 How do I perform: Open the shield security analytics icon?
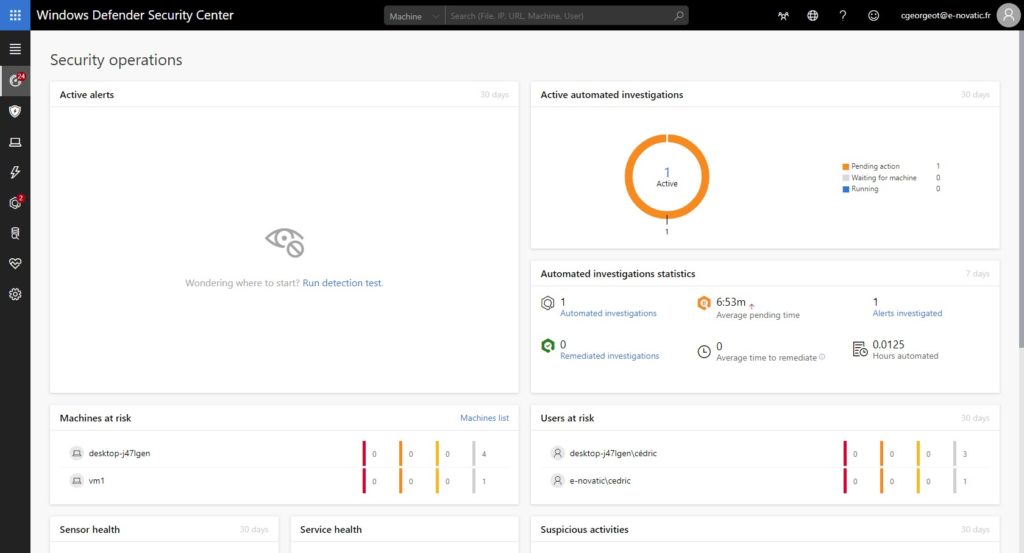[x=15, y=111]
